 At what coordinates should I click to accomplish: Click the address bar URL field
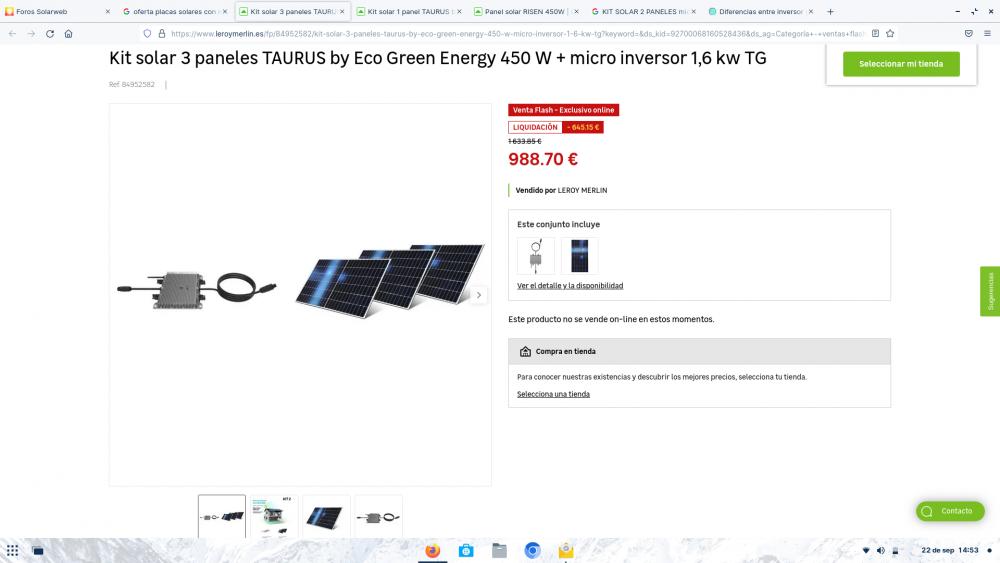[x=517, y=34]
